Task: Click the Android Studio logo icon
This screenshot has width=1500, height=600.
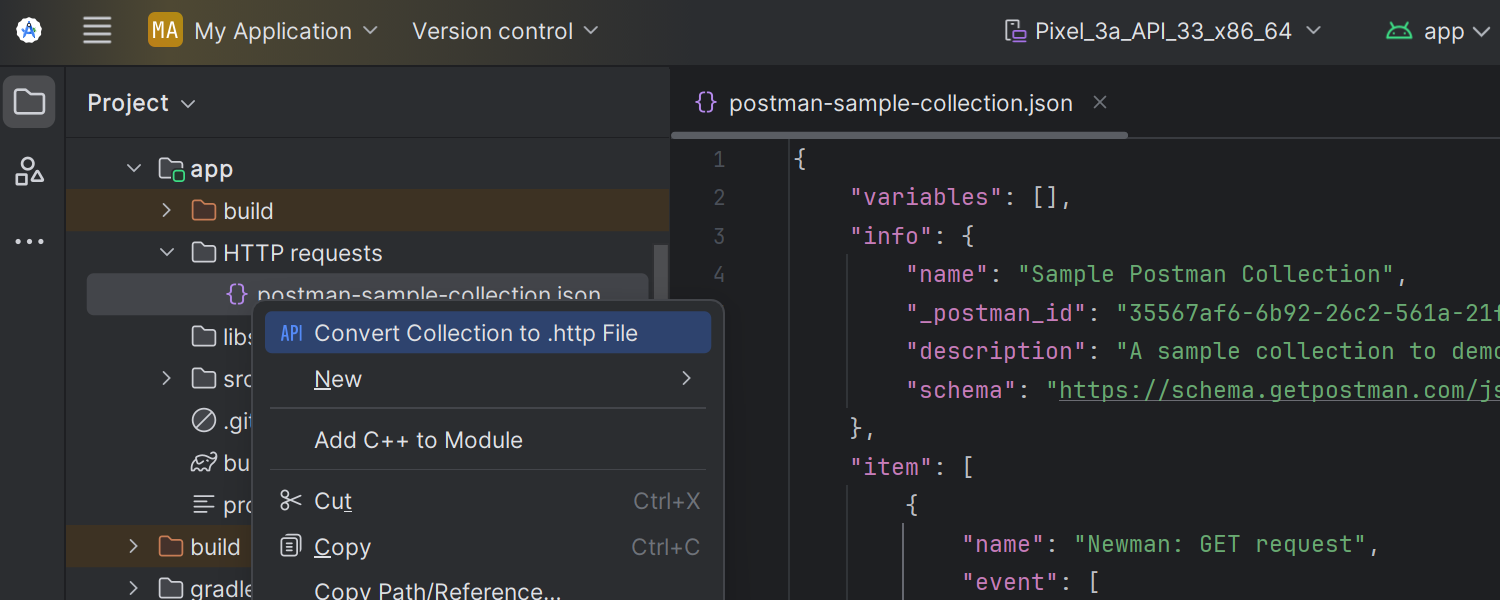Action: tap(29, 31)
